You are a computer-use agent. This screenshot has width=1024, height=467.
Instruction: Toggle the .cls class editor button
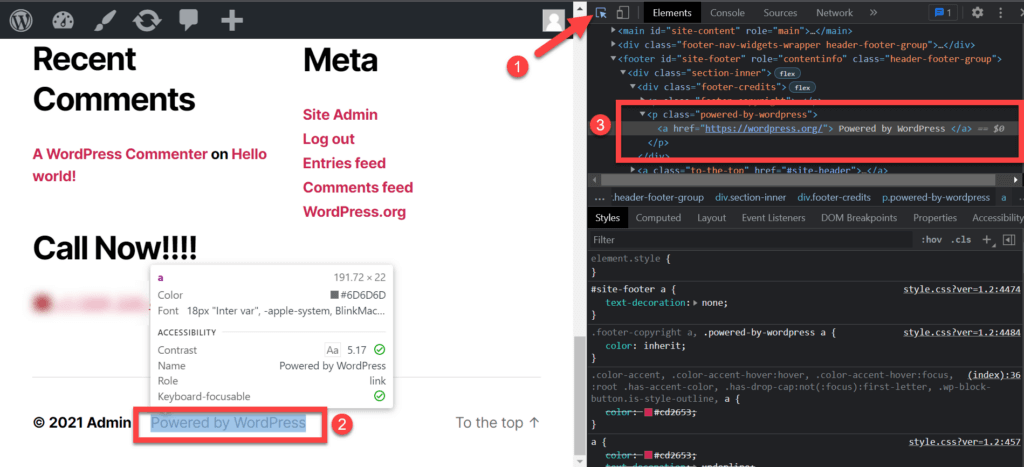tap(961, 240)
